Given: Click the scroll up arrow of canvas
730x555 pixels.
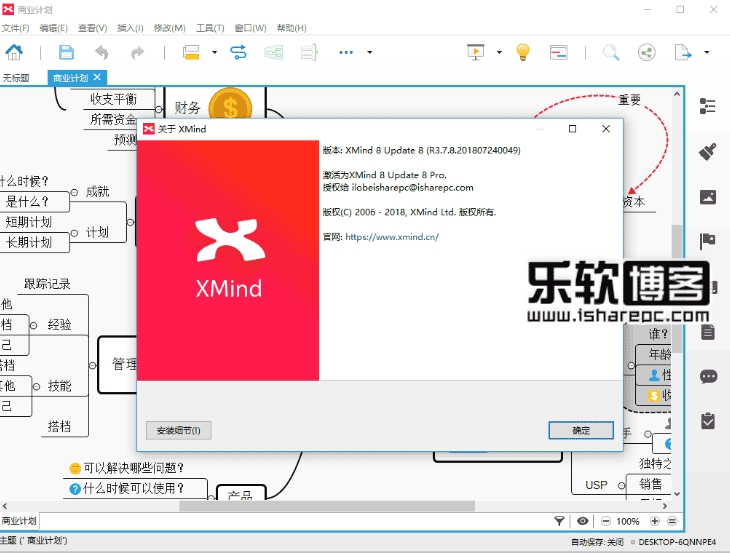Looking at the screenshot, I should pyautogui.click(x=677, y=94).
